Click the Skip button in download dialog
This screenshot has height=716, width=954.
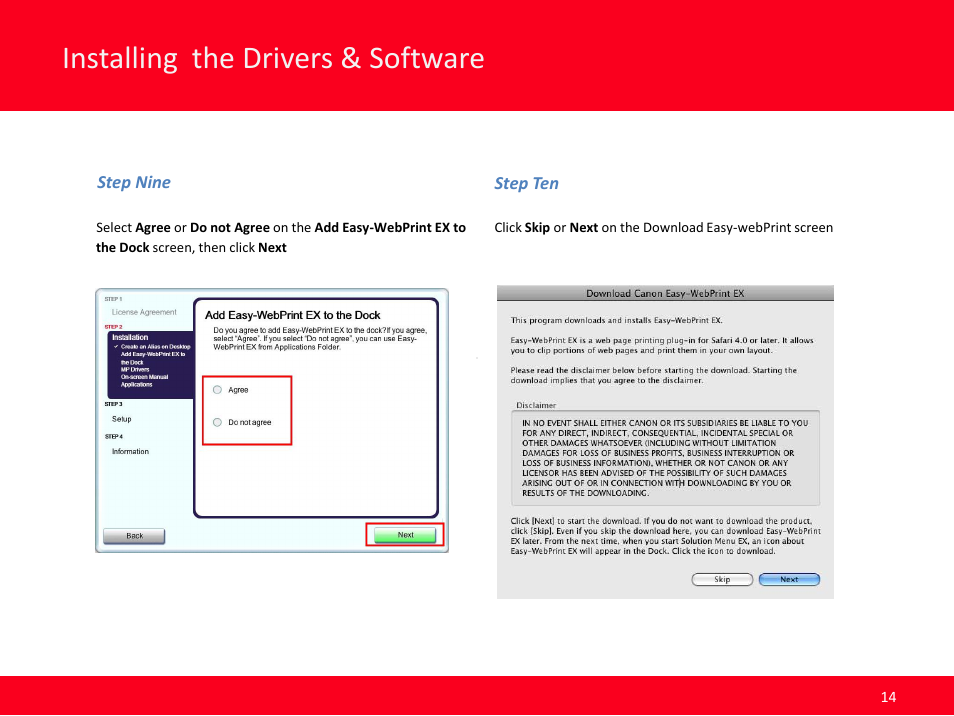722,579
